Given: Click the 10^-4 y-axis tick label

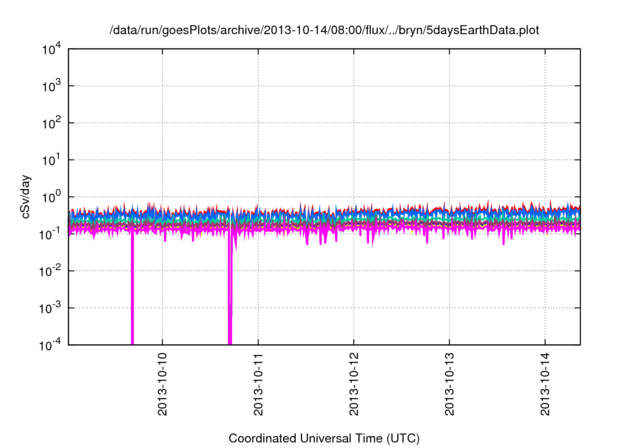Looking at the screenshot, I should pos(50,346).
